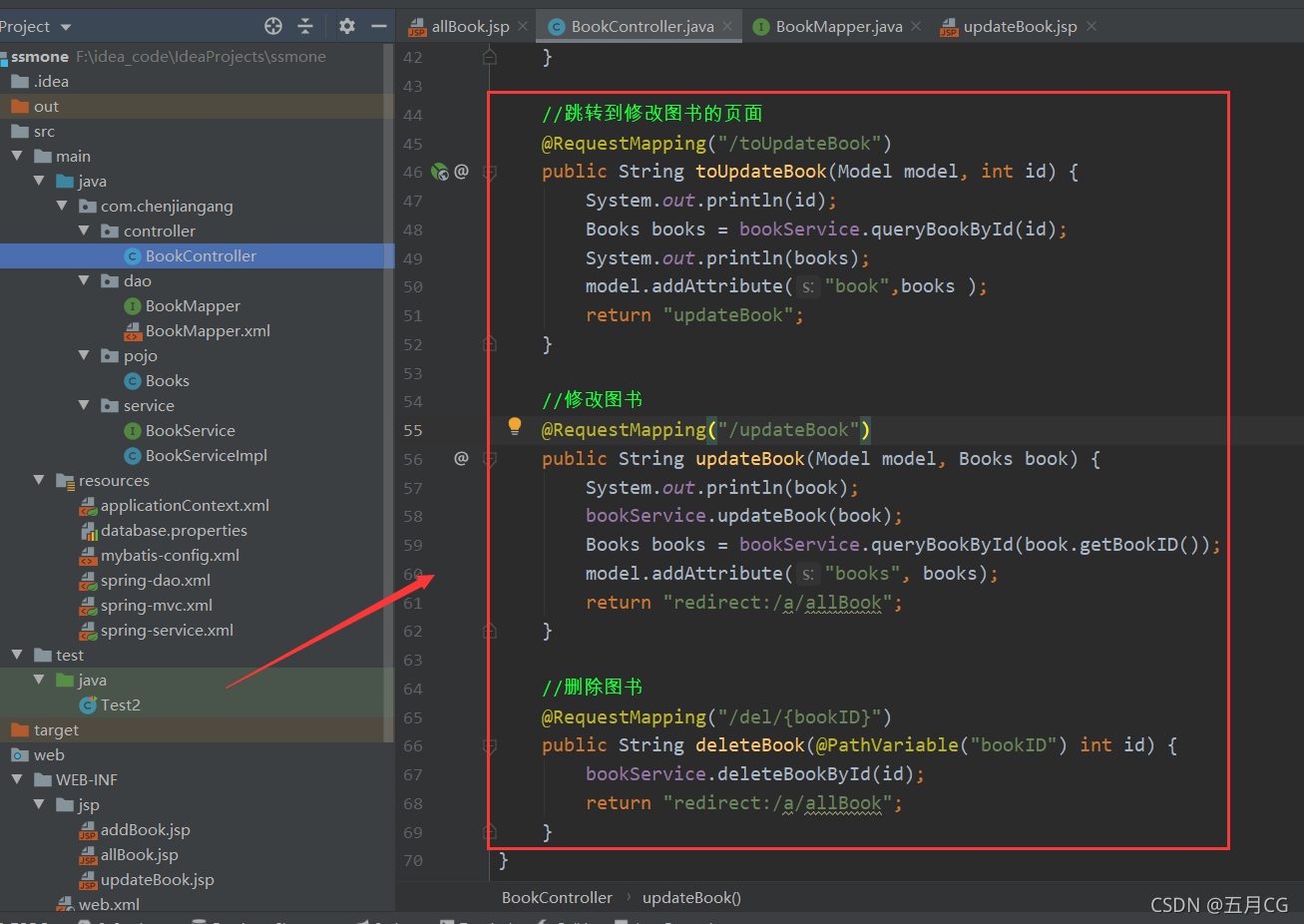Image resolution: width=1304 pixels, height=924 pixels.
Task: Close the allBook.jsp tab
Action: pos(523,27)
